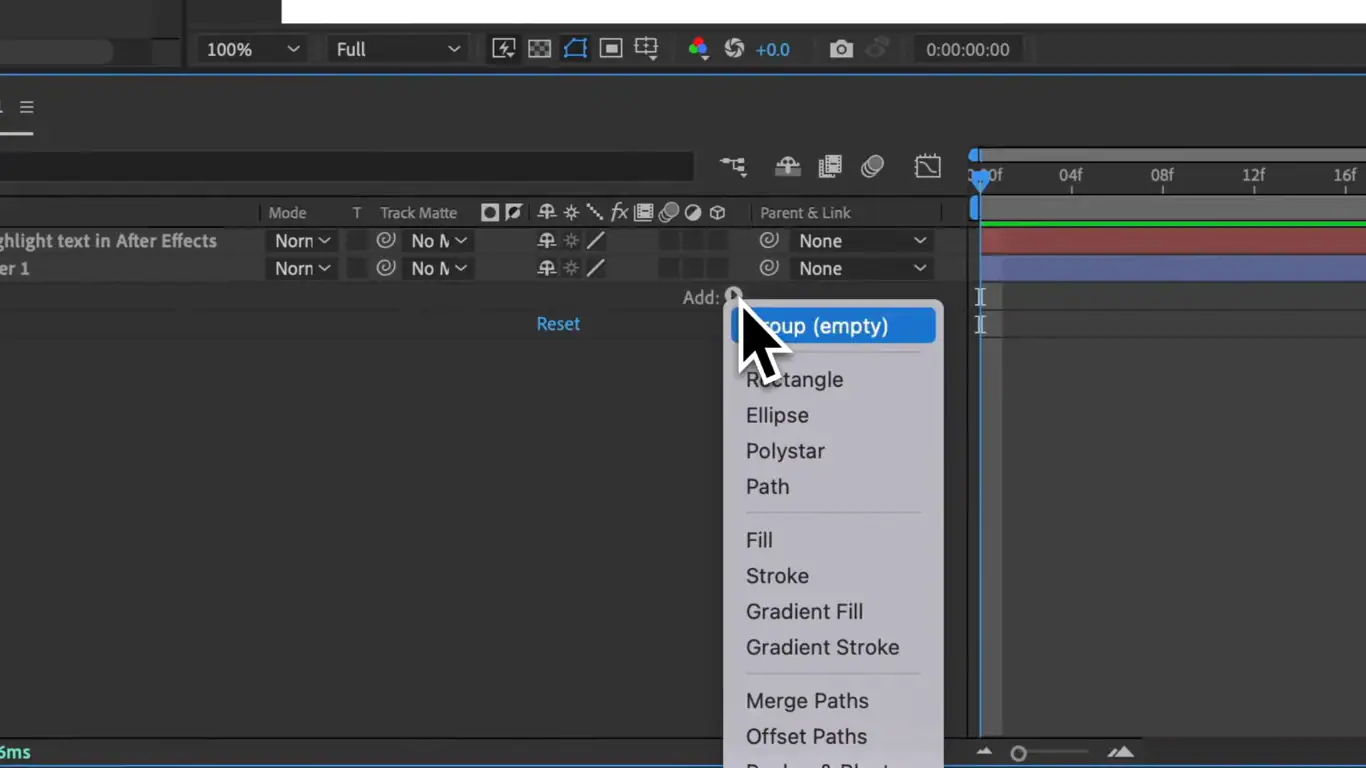
Task: Click the matte alpha icon in Track Matte header
Action: click(x=490, y=212)
